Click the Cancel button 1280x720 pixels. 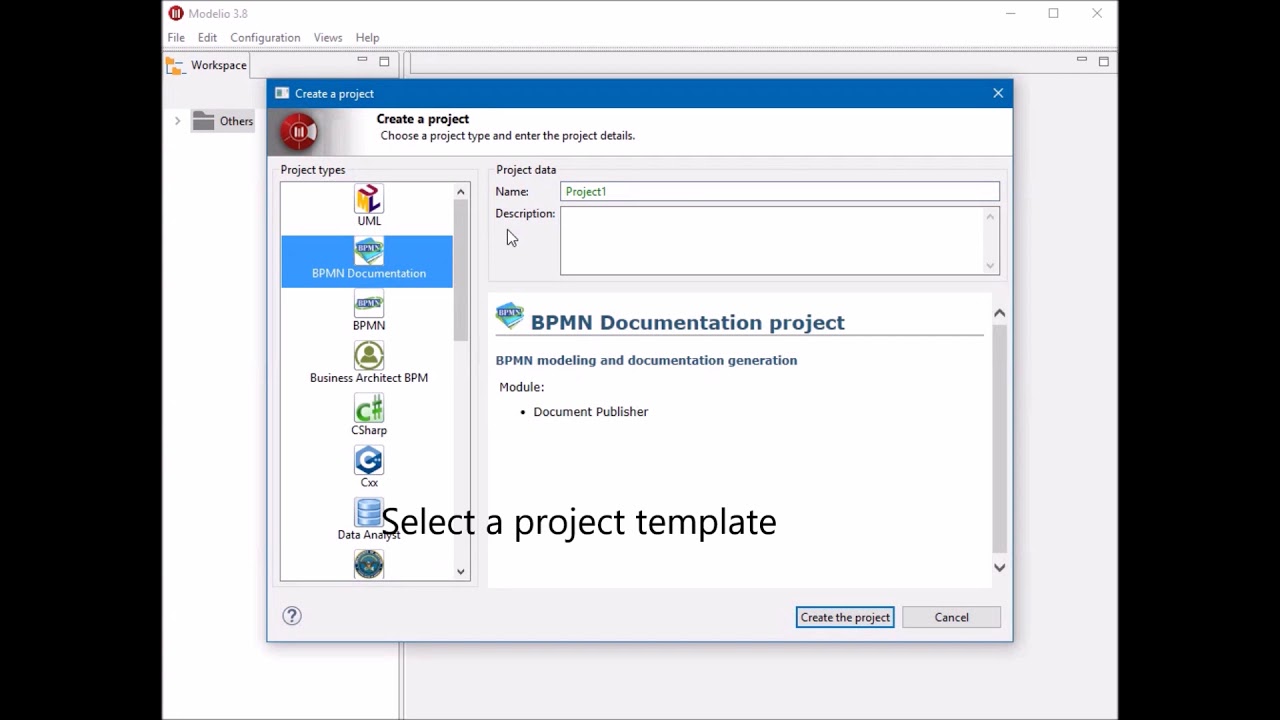(x=951, y=617)
